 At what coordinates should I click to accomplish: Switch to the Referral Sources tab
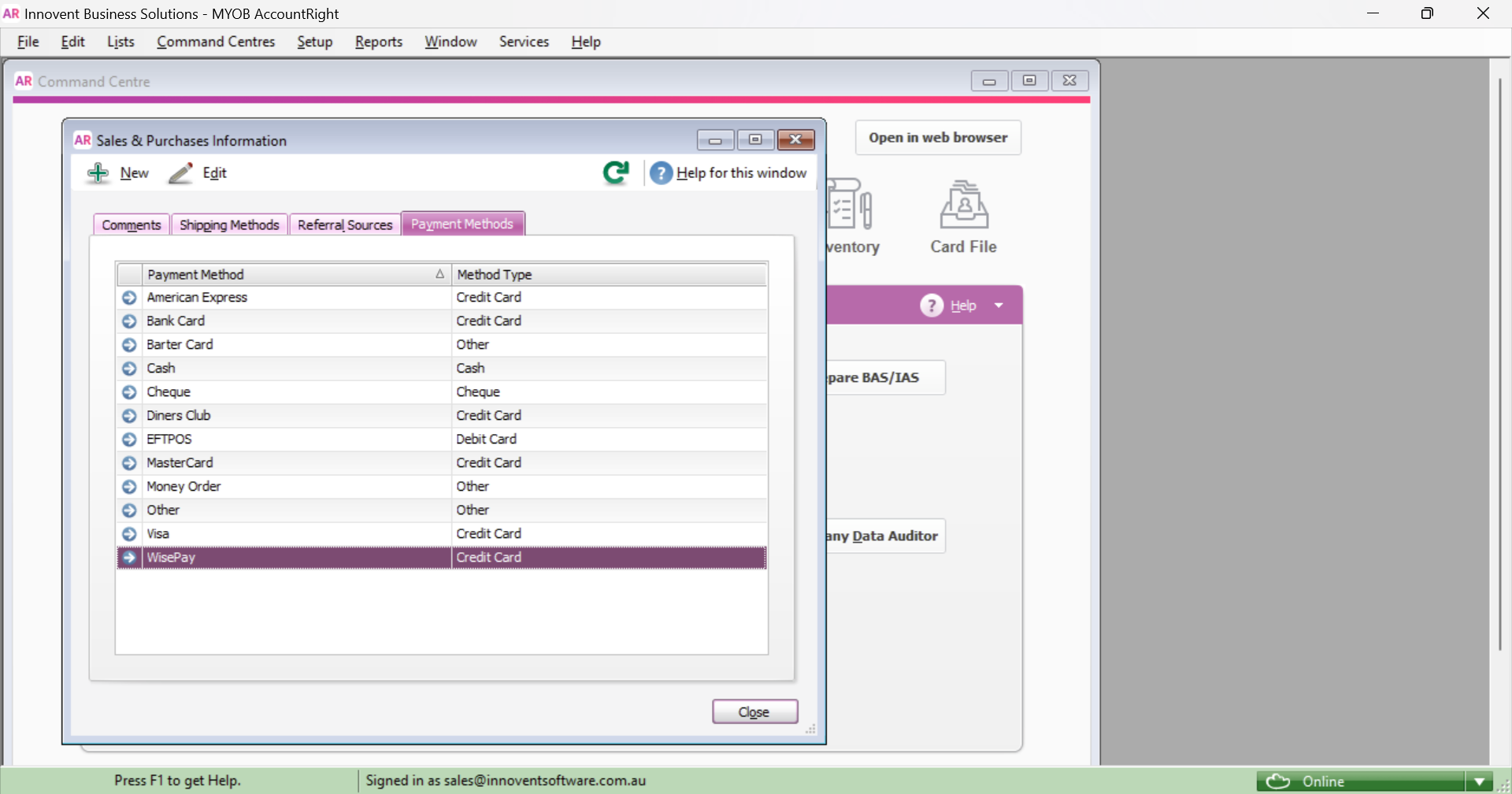(x=345, y=224)
